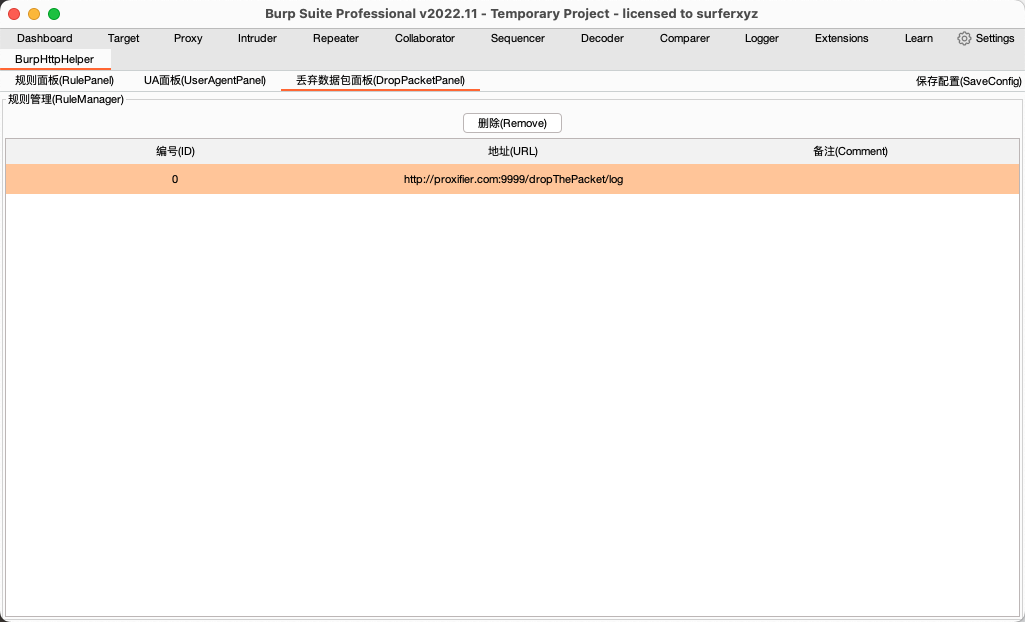Open the Comparer tab
This screenshot has height=622, width=1025.
(684, 39)
